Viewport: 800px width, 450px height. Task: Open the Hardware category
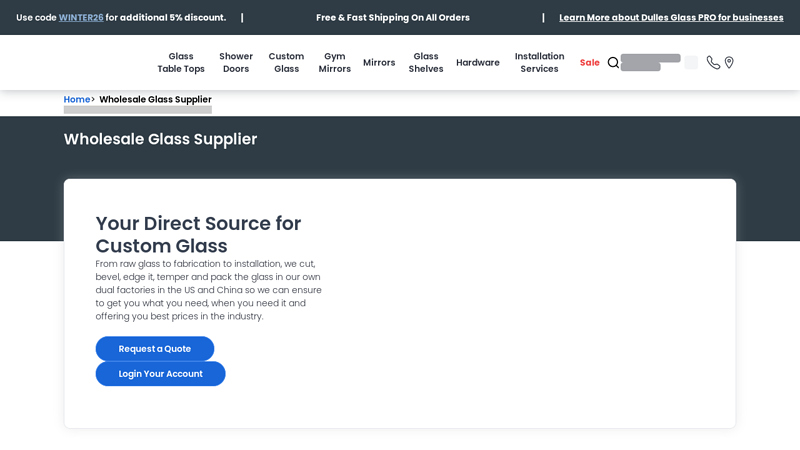(478, 63)
